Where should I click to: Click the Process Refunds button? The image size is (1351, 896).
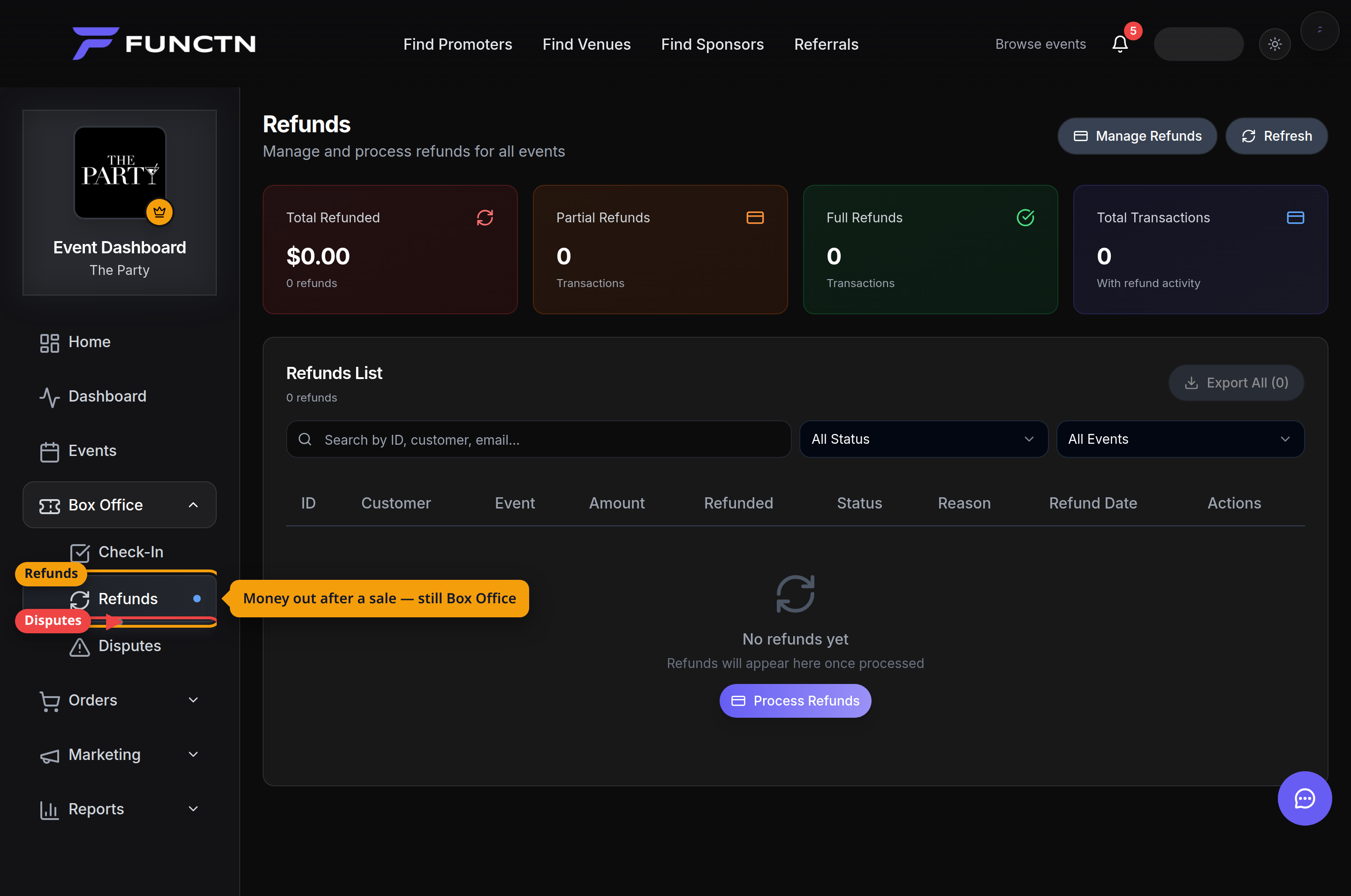tap(795, 701)
